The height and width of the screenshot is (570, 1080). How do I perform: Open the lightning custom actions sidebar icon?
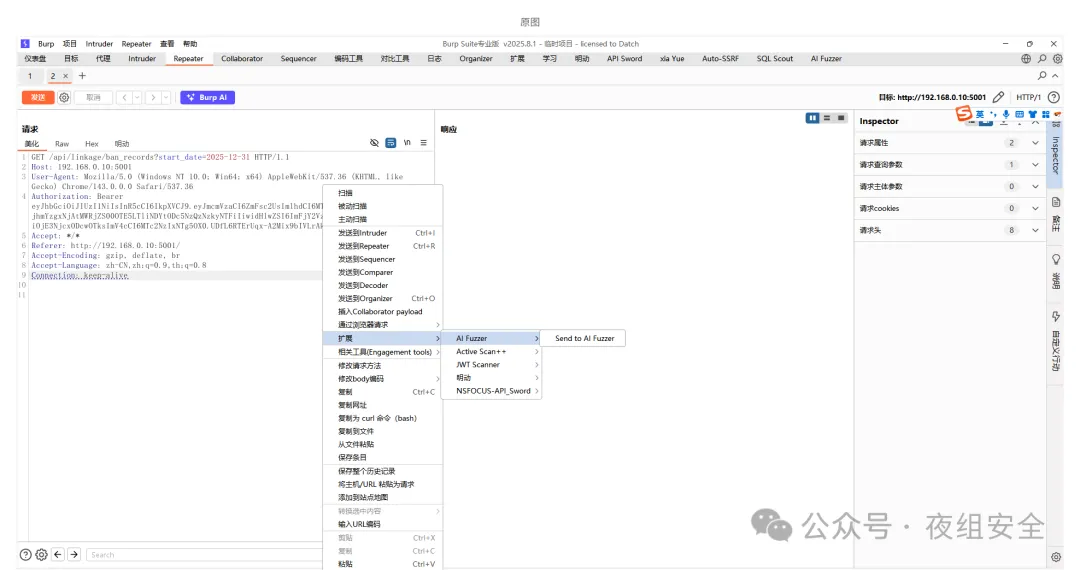point(1056,317)
